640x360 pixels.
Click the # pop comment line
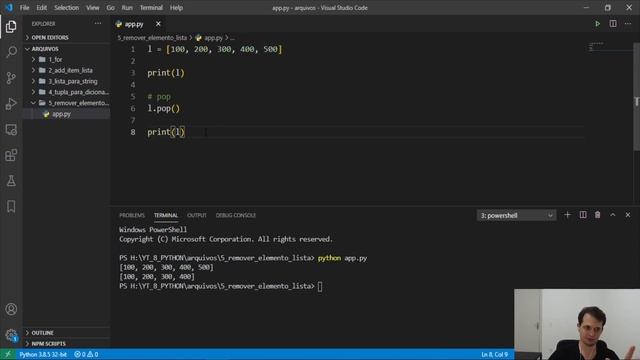coord(159,97)
